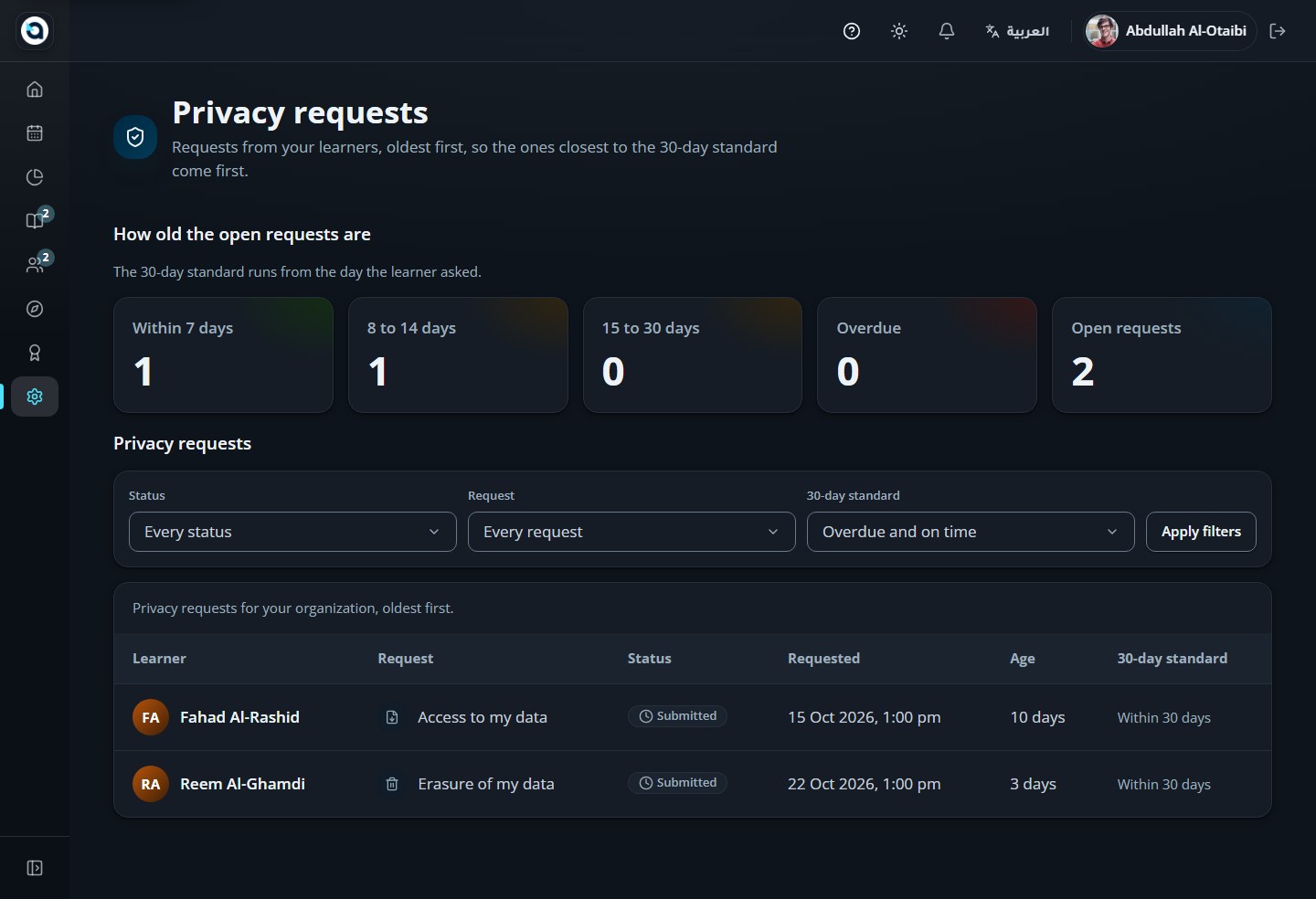Click the Submitted status badge in Reem's row
Viewport: 1316px width, 899px height.
pyautogui.click(x=677, y=783)
